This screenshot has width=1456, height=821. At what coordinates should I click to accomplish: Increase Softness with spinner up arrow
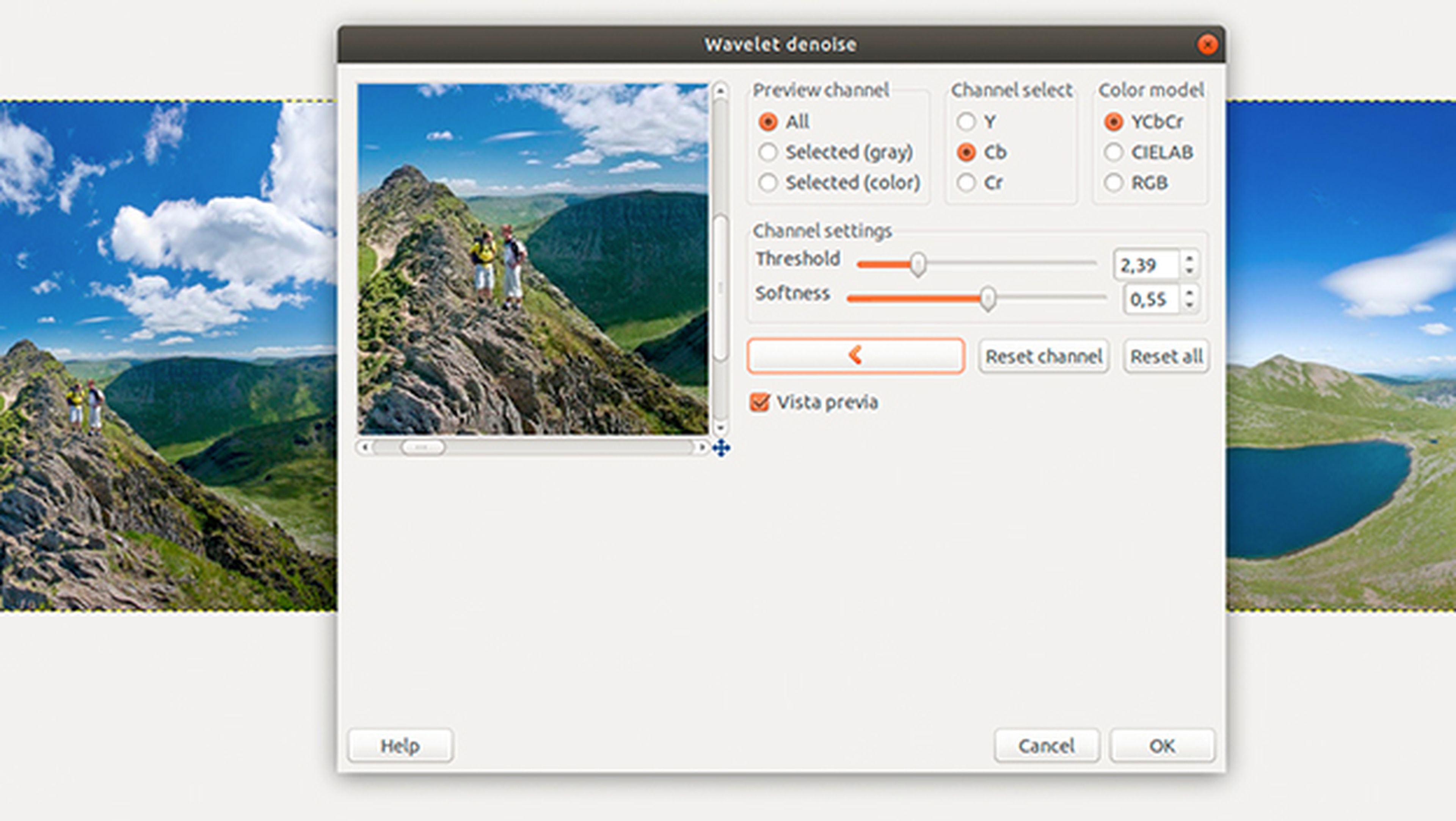1189,293
